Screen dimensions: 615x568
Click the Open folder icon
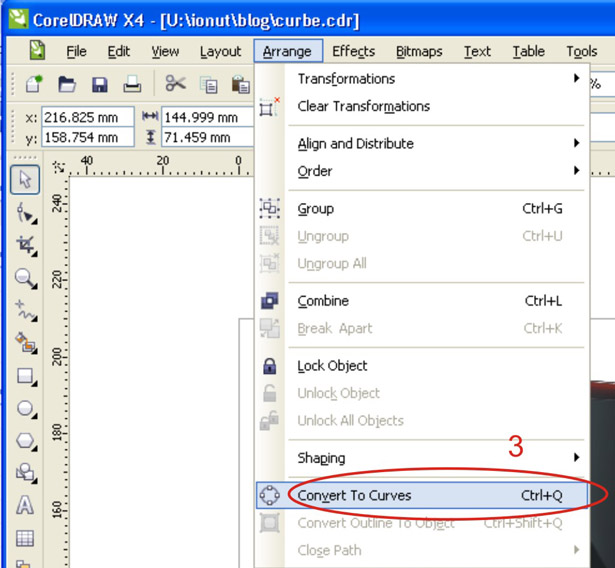click(x=67, y=84)
